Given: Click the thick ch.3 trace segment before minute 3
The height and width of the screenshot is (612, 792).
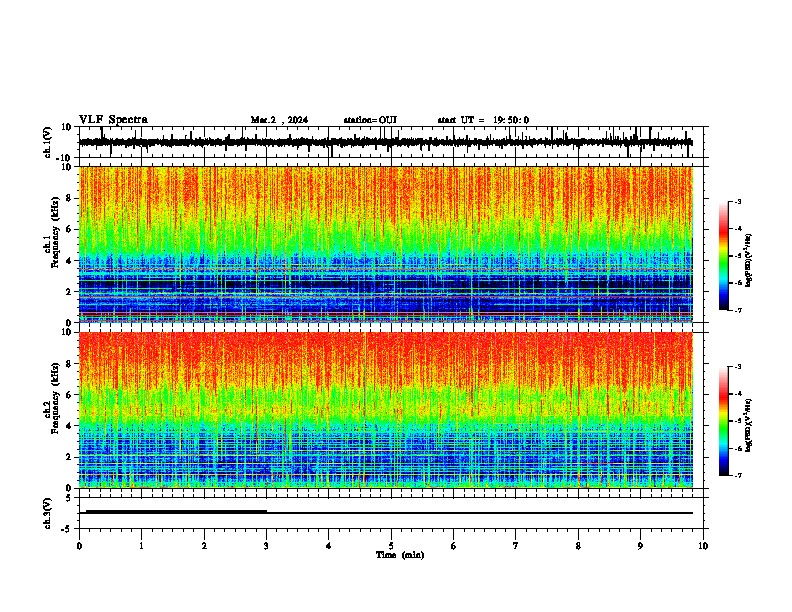Looking at the screenshot, I should pos(176,512).
